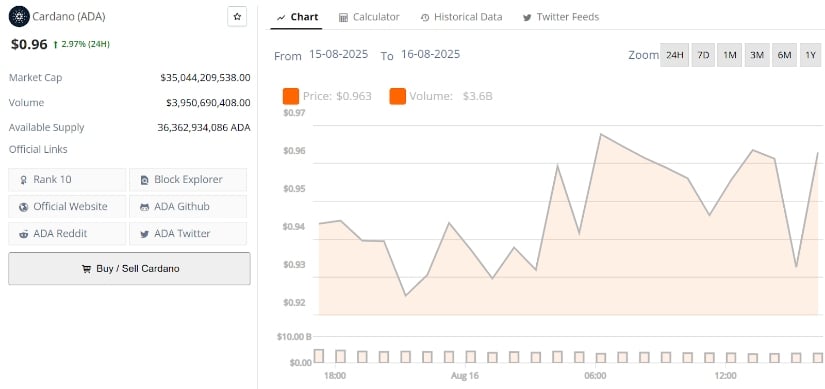825x389 pixels.
Task: Open the ADA Github link
Action: [x=188, y=206]
